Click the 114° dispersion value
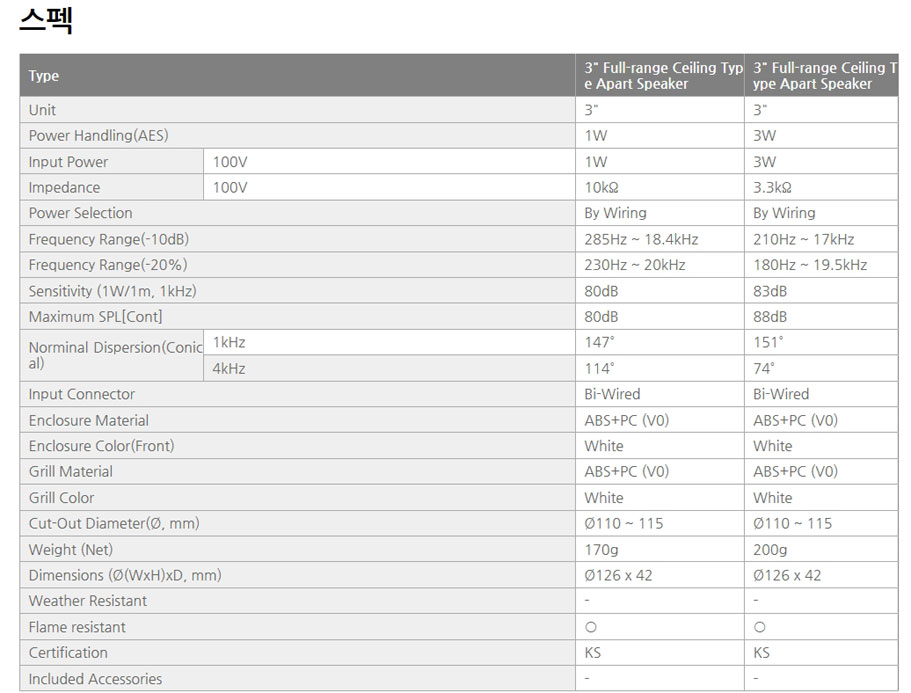 [x=599, y=368]
